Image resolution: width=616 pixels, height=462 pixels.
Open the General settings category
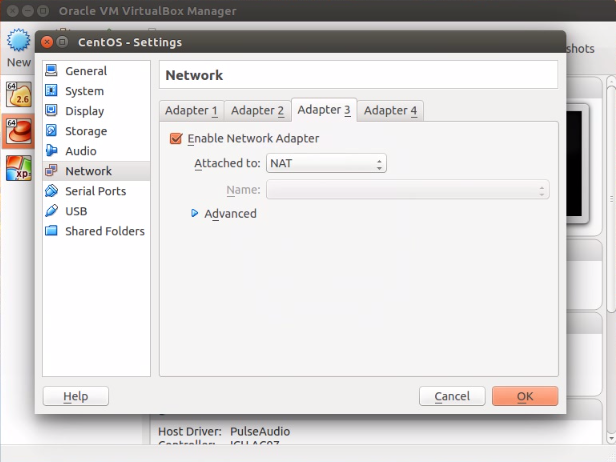(x=96, y=71)
